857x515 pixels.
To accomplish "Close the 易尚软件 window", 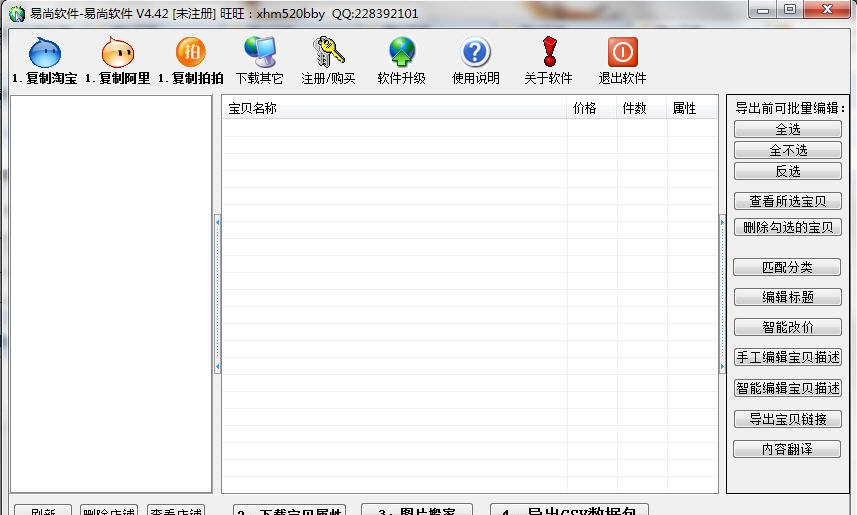I will coord(827,10).
